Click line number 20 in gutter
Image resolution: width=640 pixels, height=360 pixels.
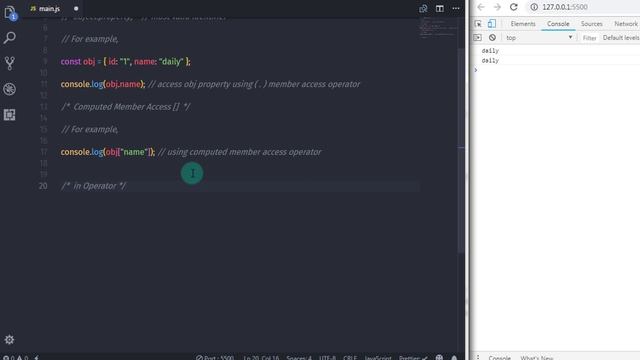coord(43,186)
